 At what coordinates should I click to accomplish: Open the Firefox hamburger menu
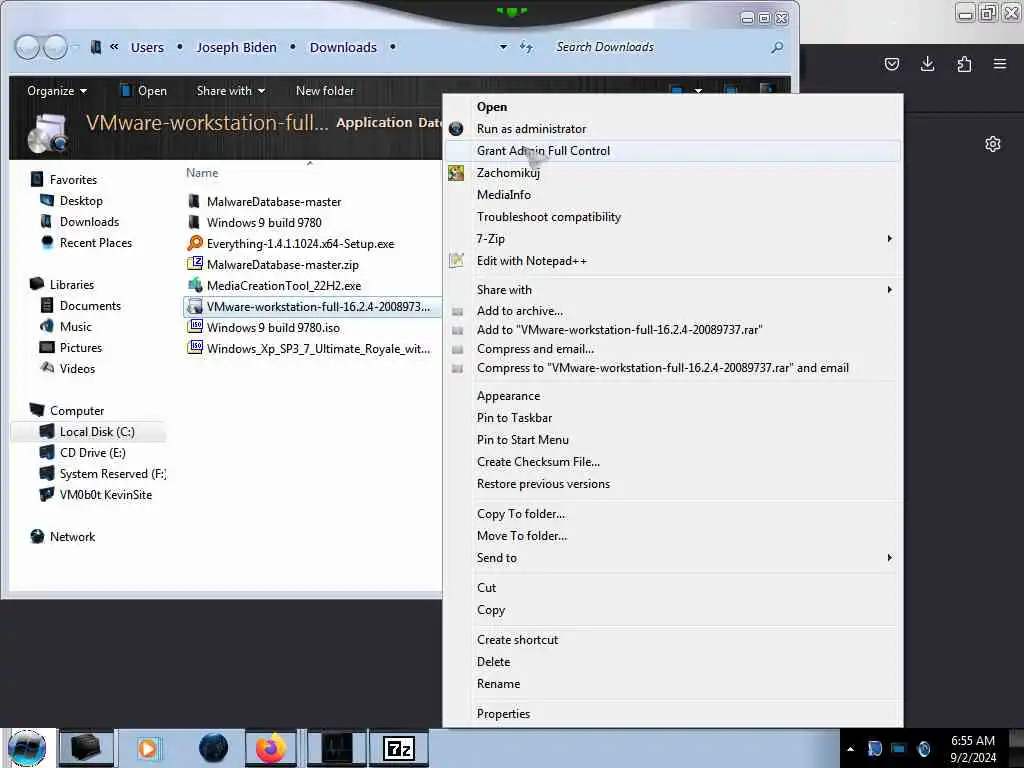999,63
